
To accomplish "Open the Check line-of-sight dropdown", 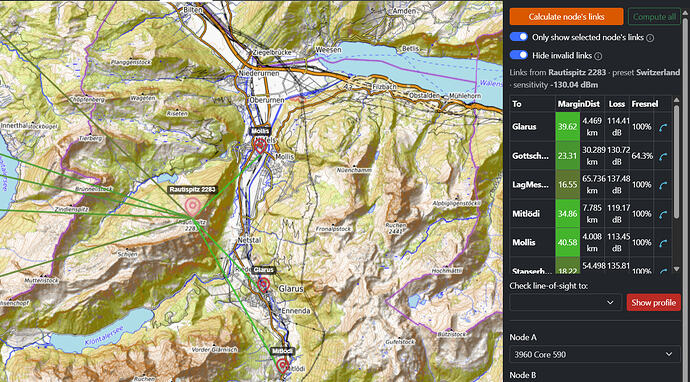I will (x=565, y=302).
